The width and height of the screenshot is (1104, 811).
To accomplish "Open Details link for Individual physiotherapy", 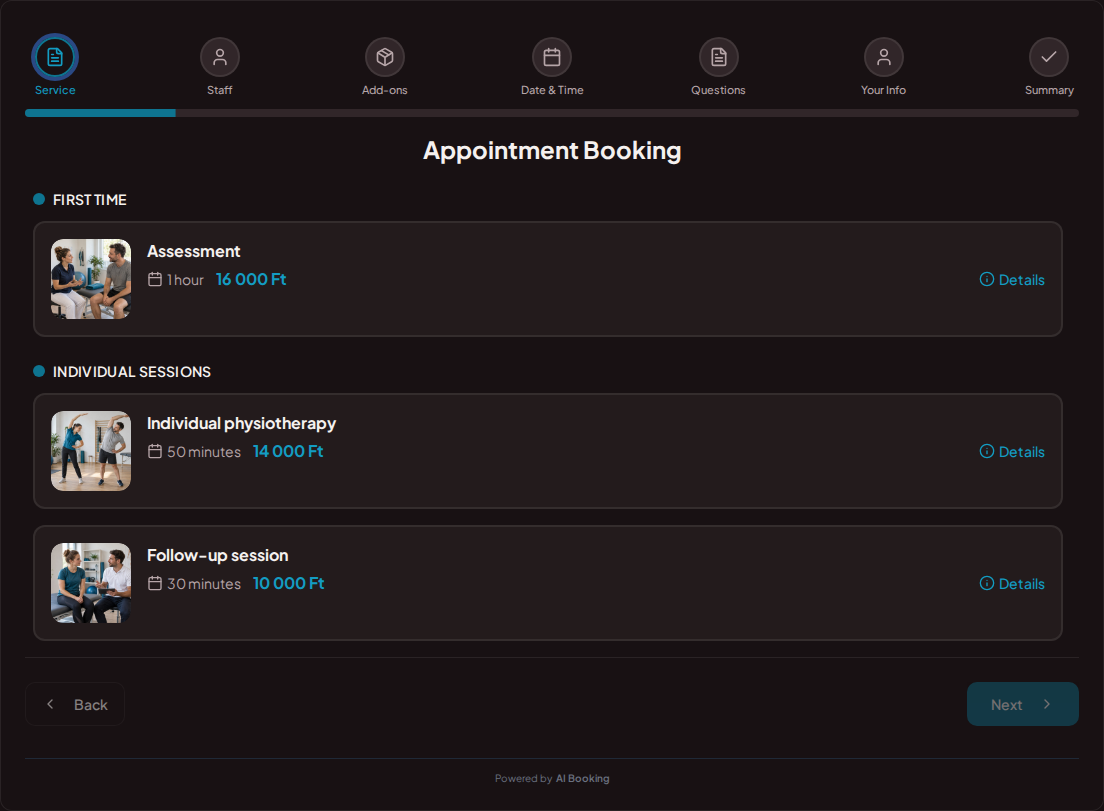I will tap(1022, 452).
